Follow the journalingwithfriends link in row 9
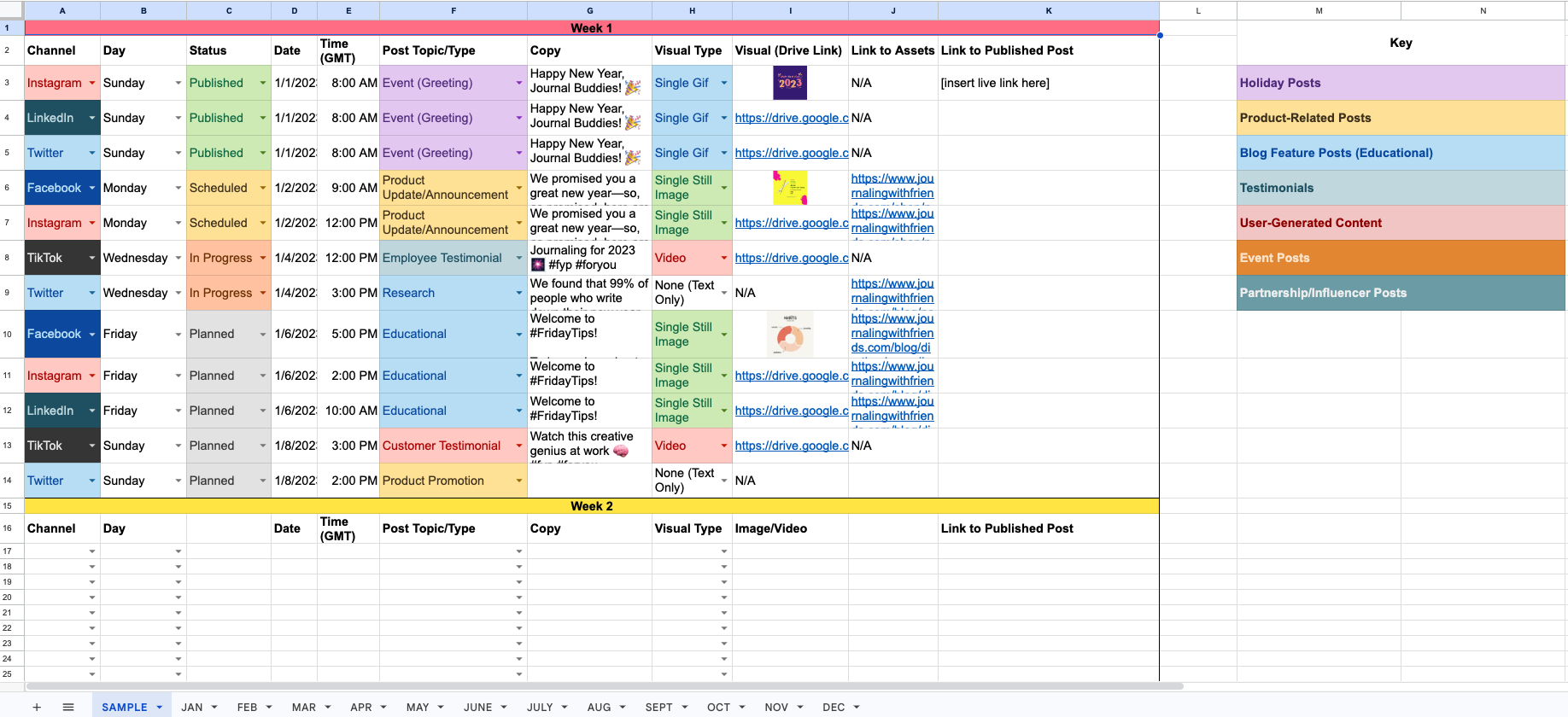 pyautogui.click(x=892, y=291)
